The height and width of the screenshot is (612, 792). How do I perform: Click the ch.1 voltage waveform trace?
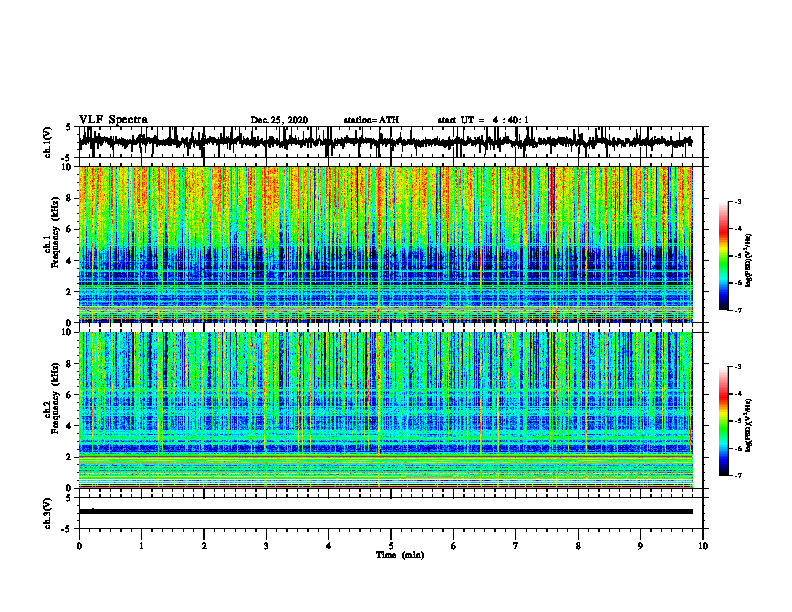(385, 142)
